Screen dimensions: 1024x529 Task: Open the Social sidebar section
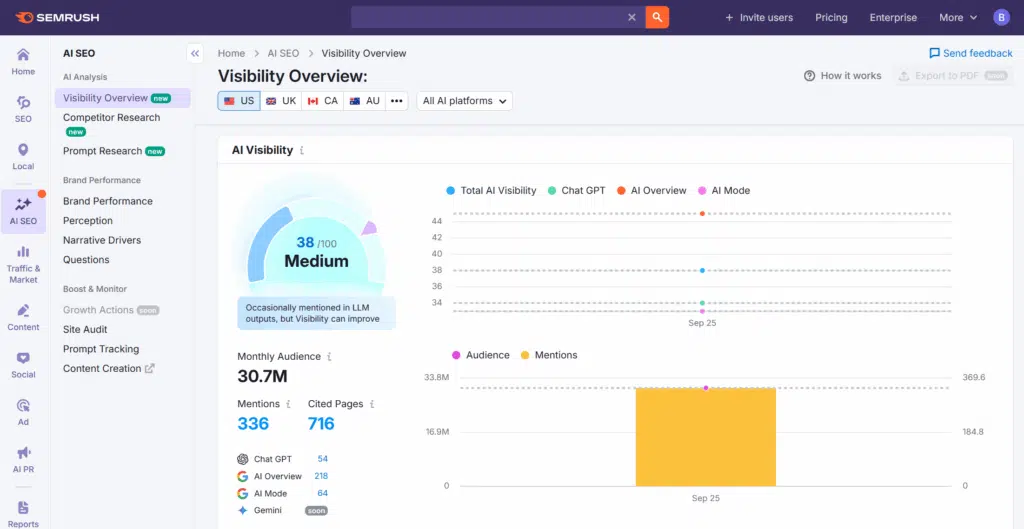(x=23, y=365)
